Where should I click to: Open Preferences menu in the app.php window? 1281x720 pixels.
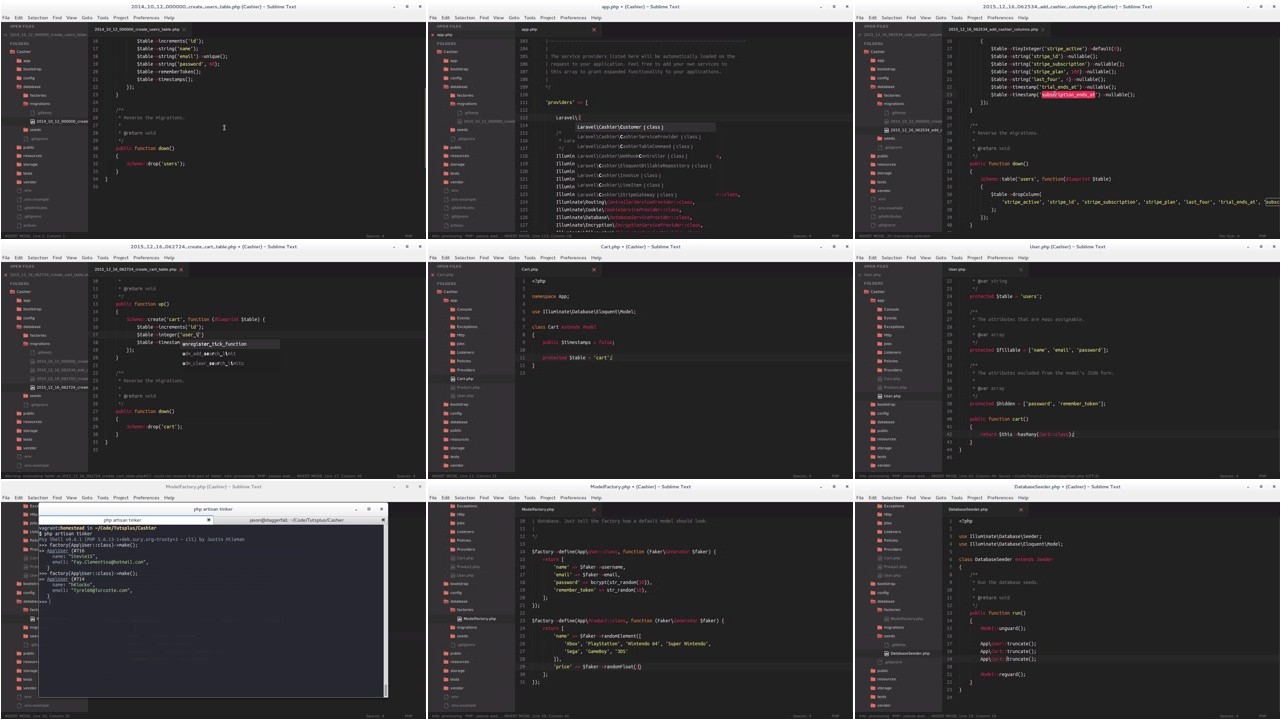[x=573, y=17]
